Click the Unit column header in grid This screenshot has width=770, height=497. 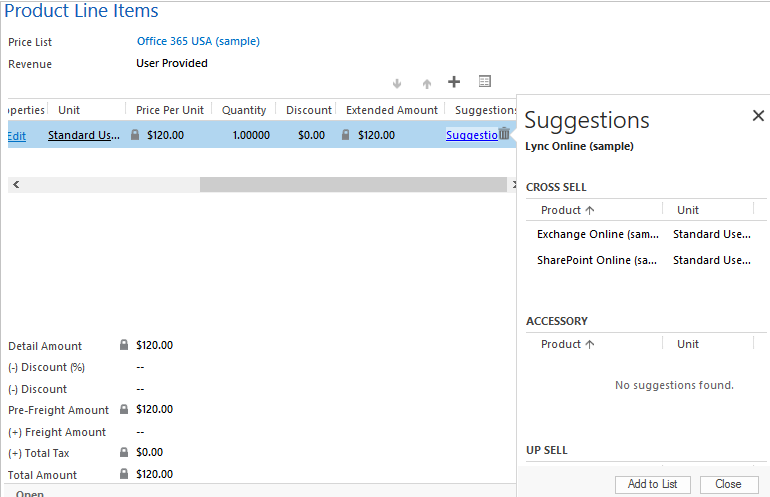pyautogui.click(x=69, y=110)
